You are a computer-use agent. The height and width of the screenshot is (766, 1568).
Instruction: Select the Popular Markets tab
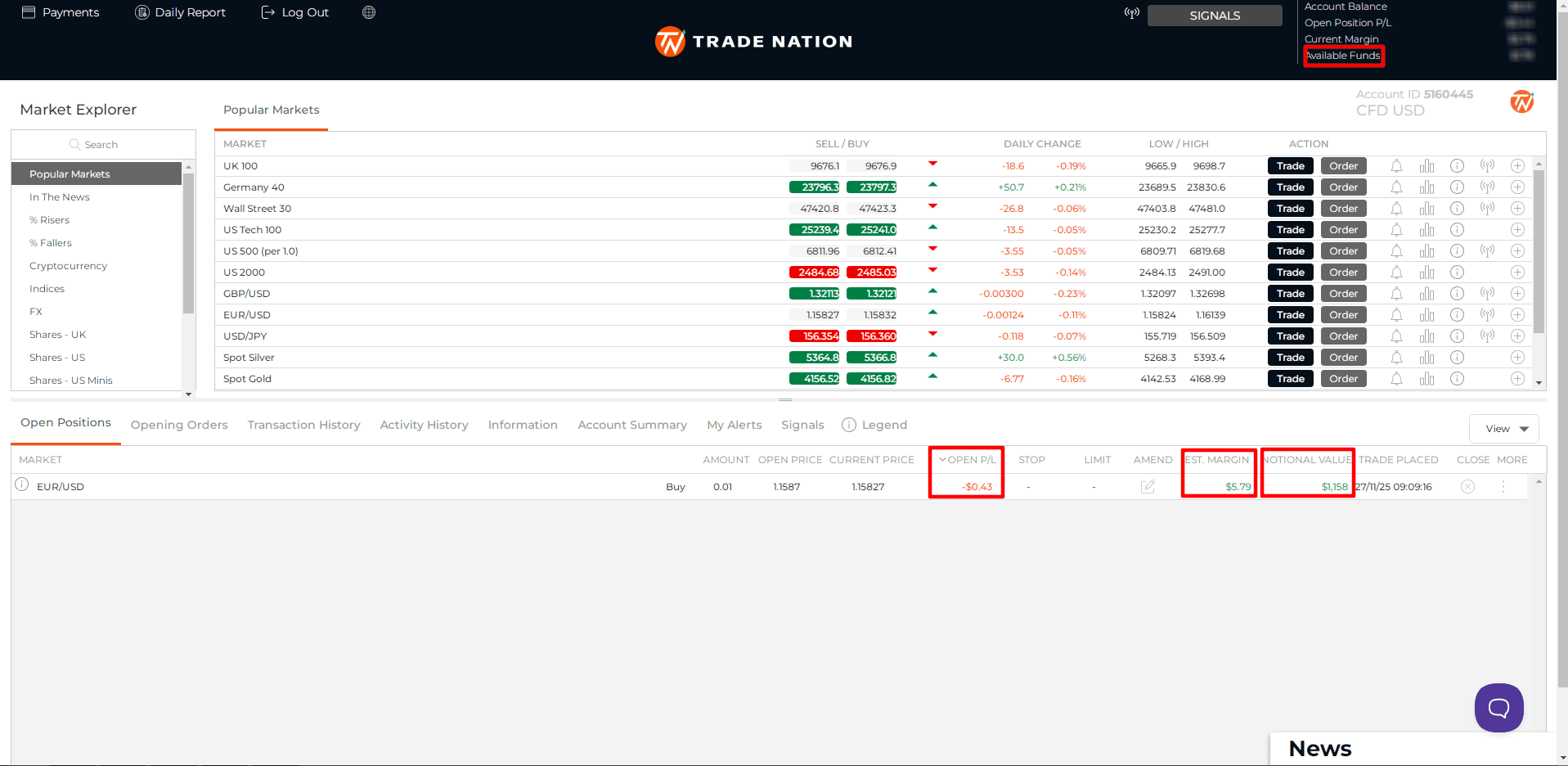tap(272, 110)
